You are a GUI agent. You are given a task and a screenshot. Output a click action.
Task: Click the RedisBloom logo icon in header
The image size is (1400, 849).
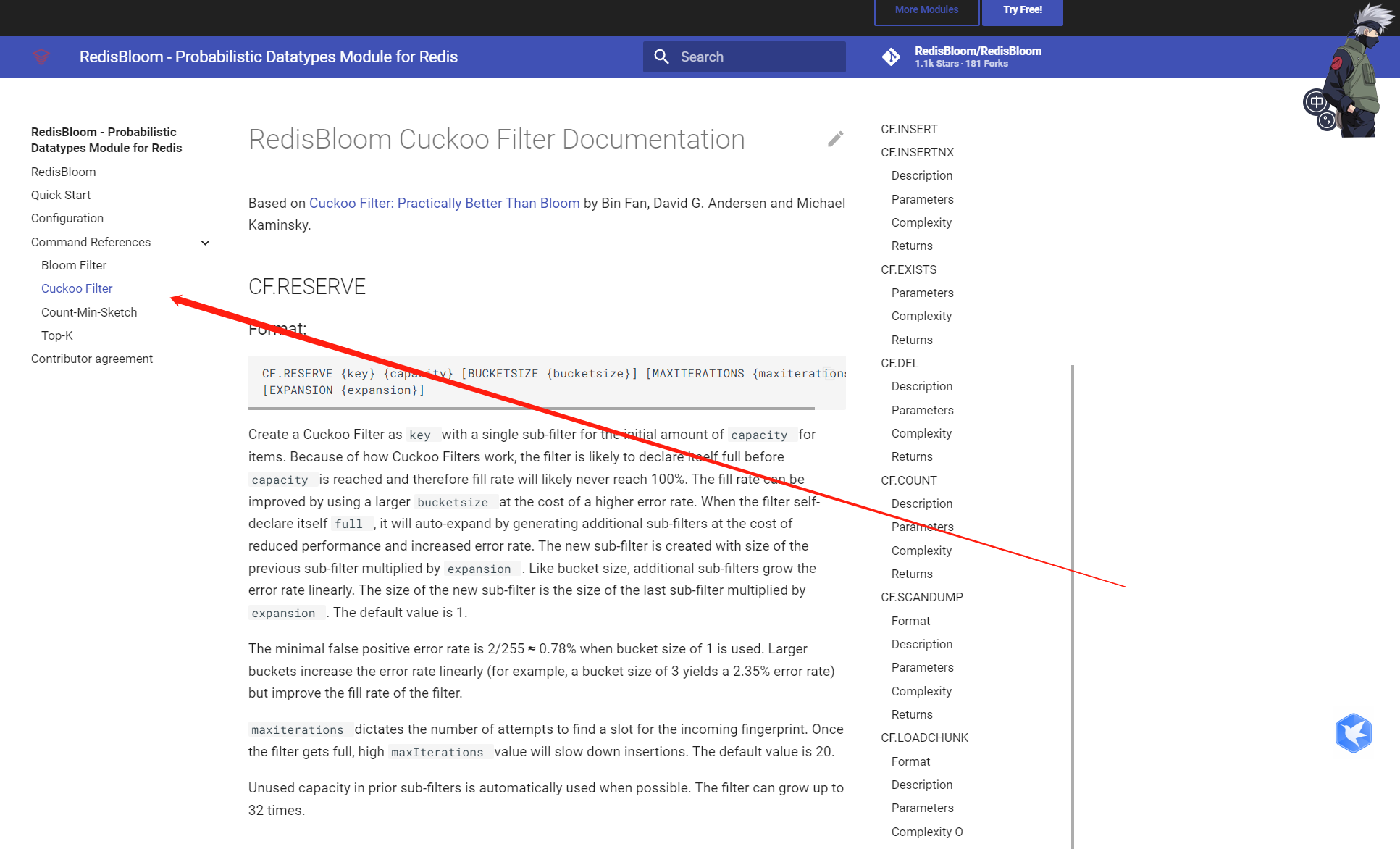[x=41, y=57]
